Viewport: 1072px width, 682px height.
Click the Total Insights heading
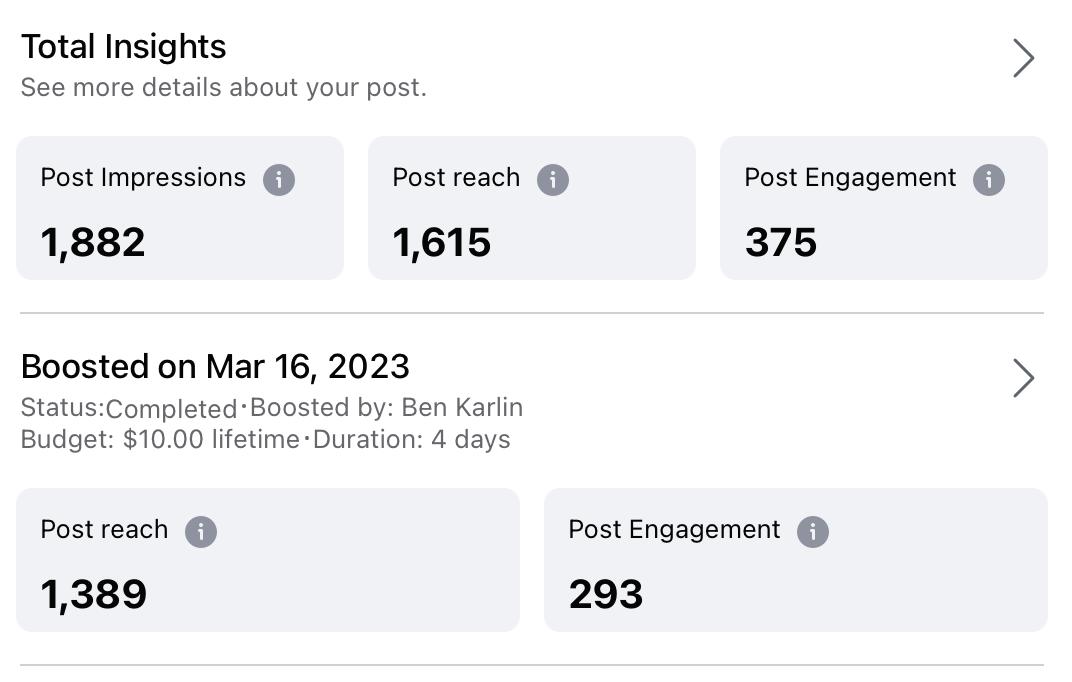click(124, 47)
